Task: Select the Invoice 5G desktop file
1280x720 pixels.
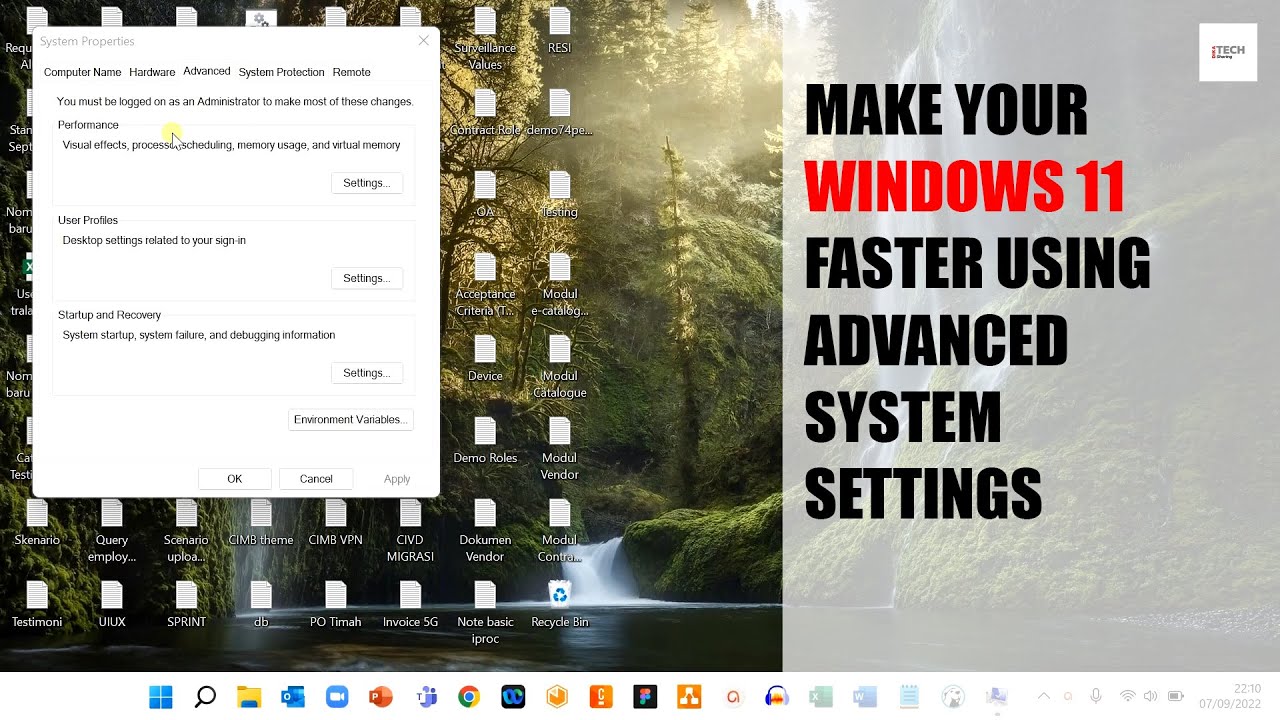Action: 410,605
